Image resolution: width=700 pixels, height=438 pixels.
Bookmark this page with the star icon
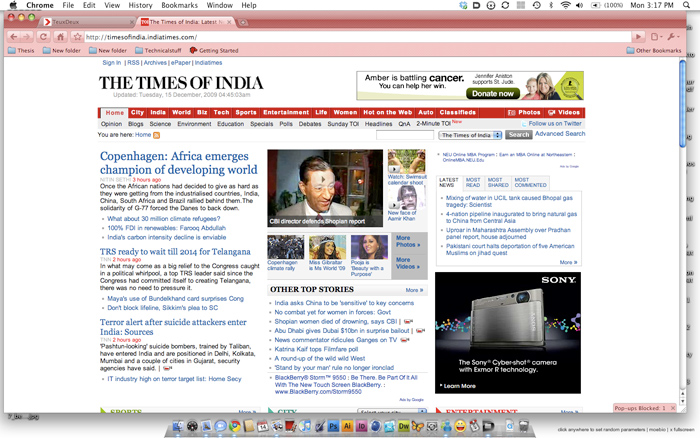77,37
